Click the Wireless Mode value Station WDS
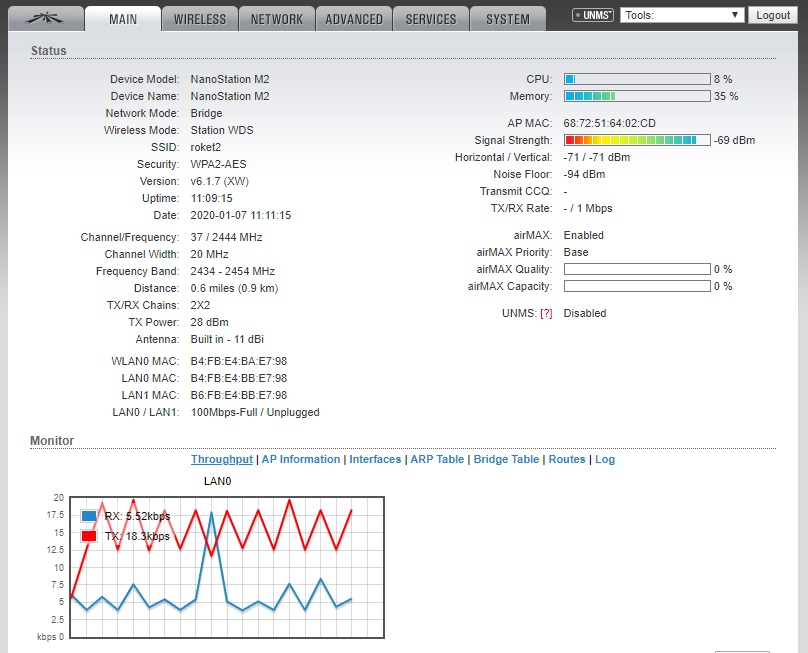 (x=222, y=130)
